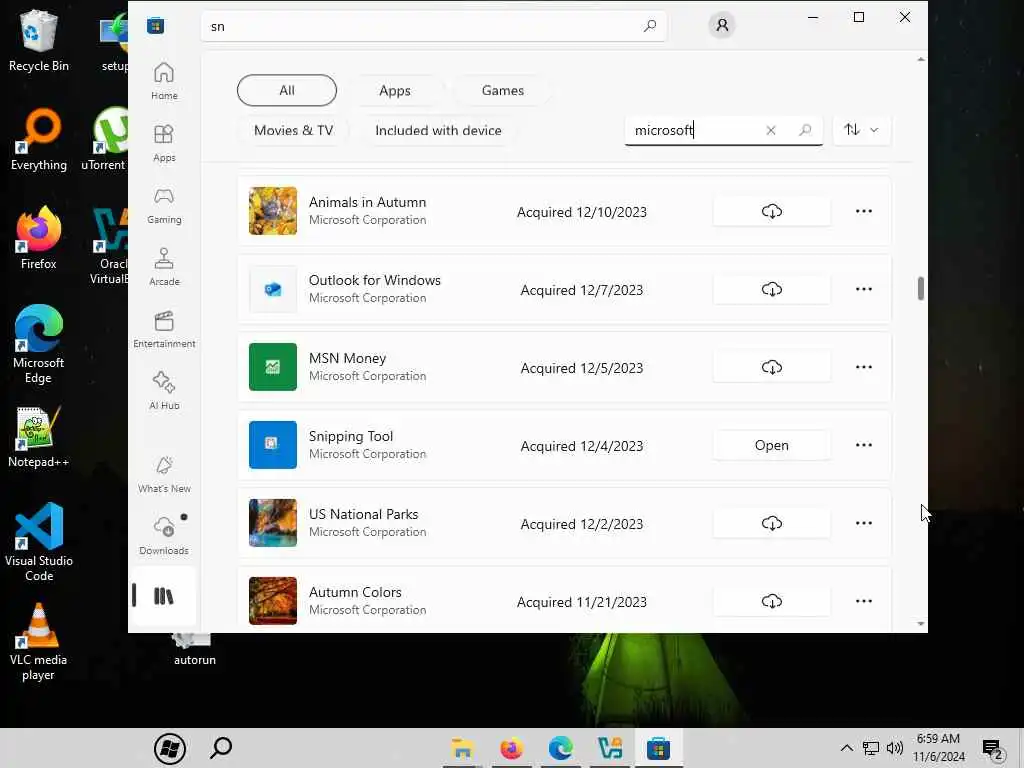
Task: Click the library filter search magnifier
Action: point(805,130)
